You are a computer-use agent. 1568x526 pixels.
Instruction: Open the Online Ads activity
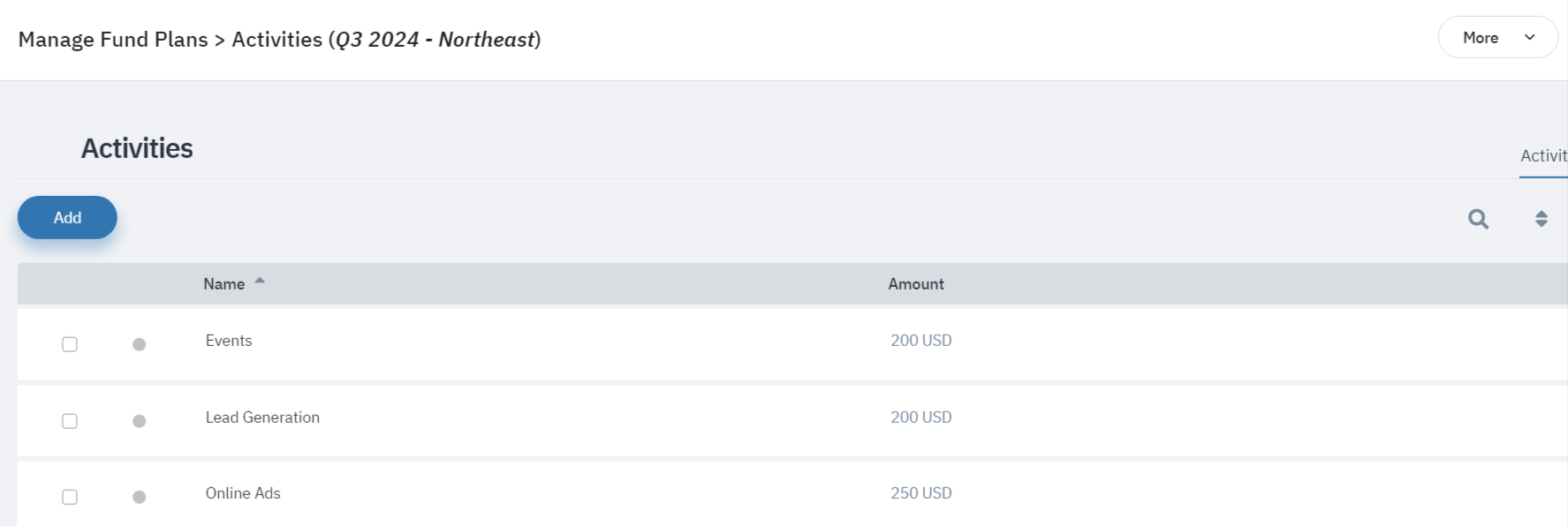coord(243,493)
